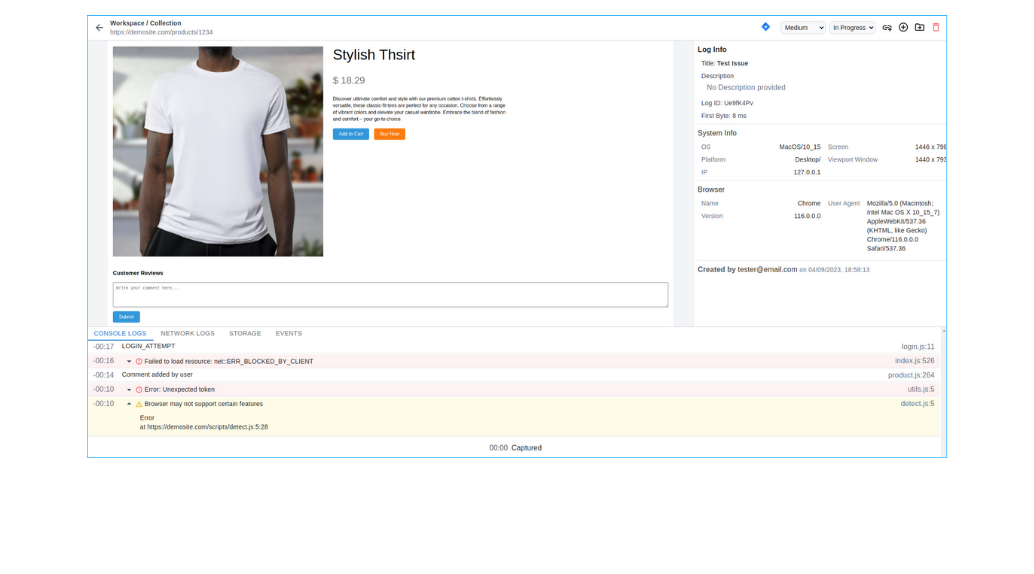Image resolution: width=1034 pixels, height=574 pixels.
Task: Click the circled plus add icon
Action: [903, 28]
